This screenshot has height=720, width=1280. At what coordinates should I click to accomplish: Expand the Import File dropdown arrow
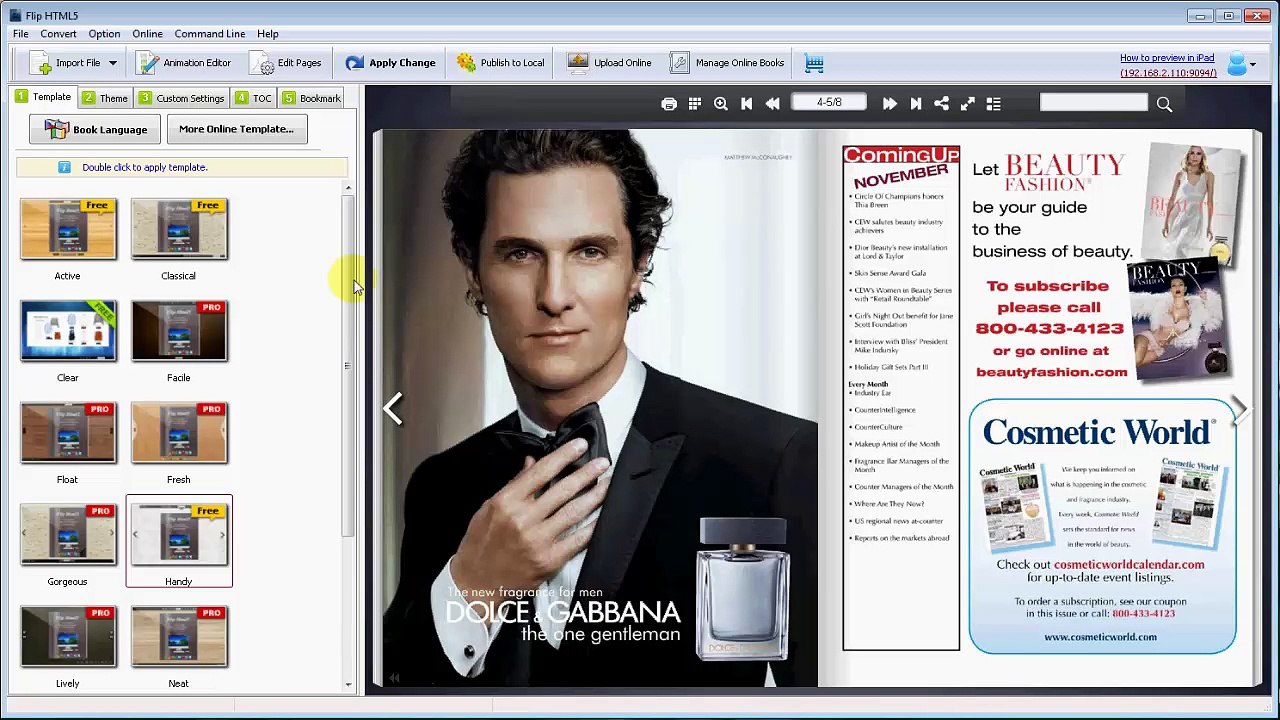[x=113, y=63]
